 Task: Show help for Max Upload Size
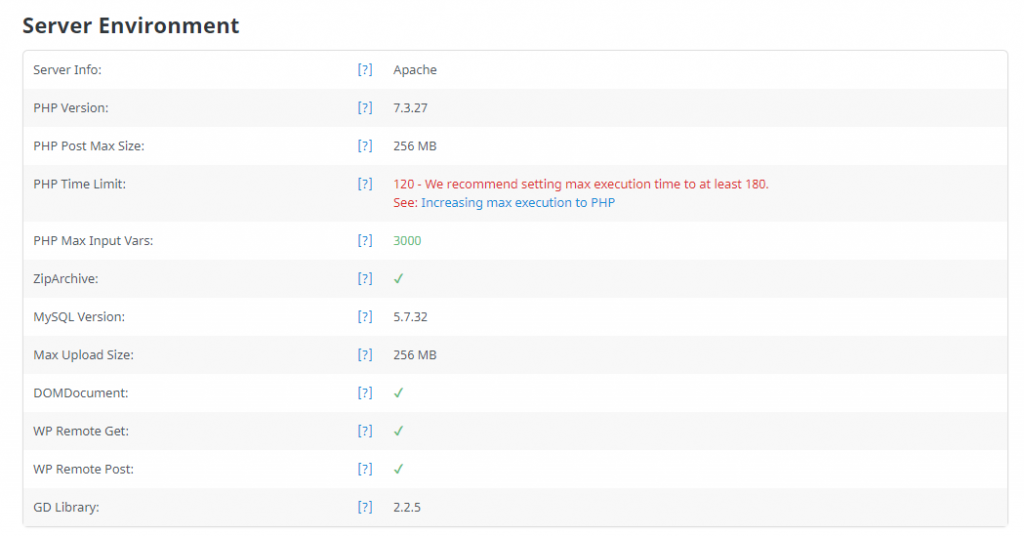click(365, 355)
